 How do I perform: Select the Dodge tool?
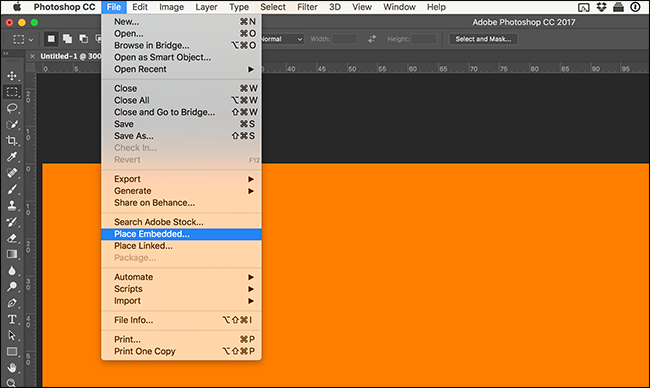[12, 287]
